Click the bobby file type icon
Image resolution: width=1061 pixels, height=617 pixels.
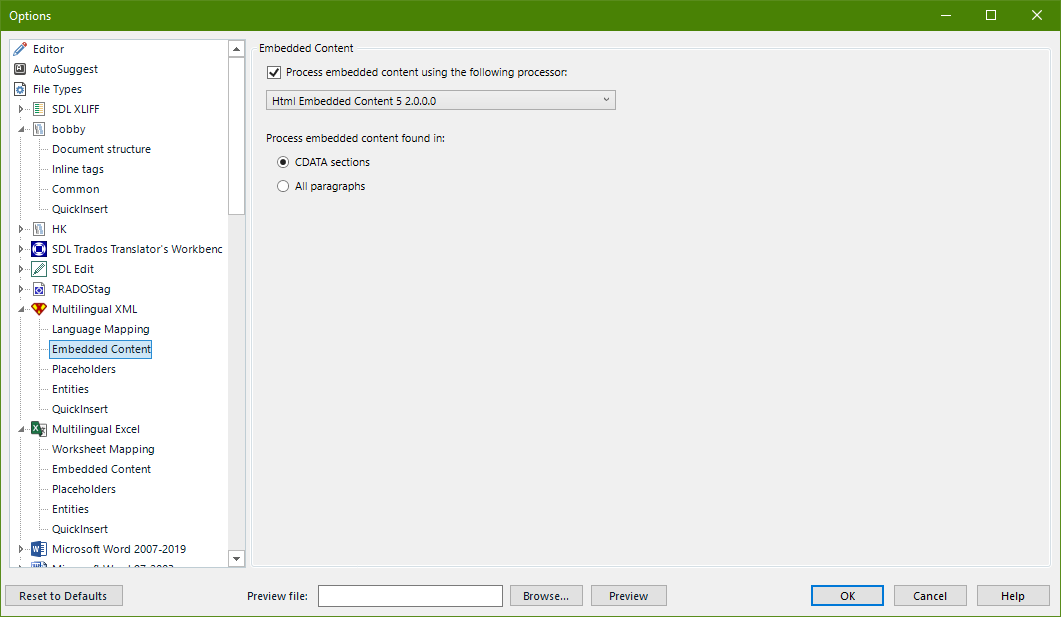(x=39, y=129)
